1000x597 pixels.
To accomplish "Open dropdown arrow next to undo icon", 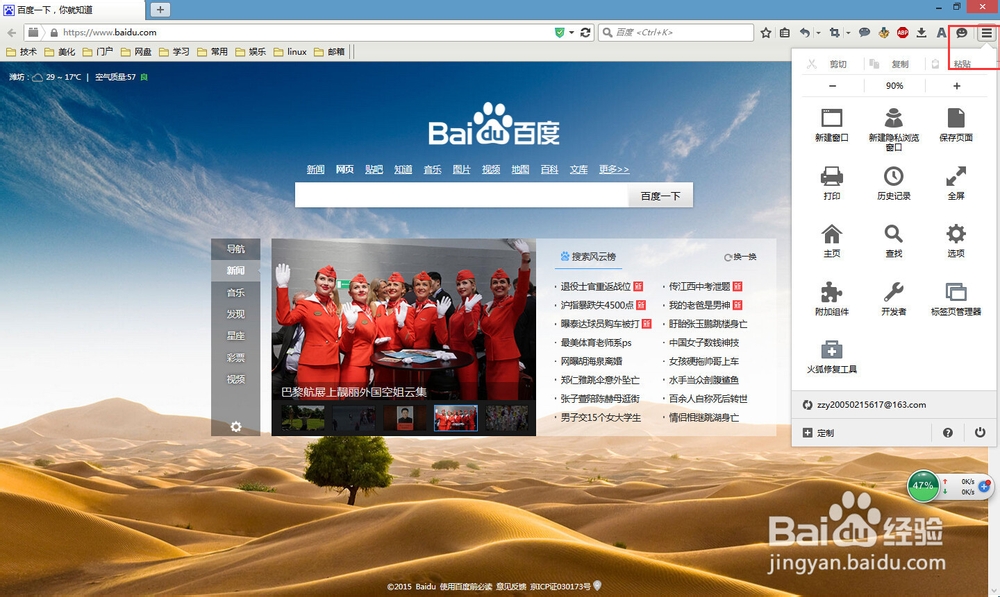I will pos(818,33).
